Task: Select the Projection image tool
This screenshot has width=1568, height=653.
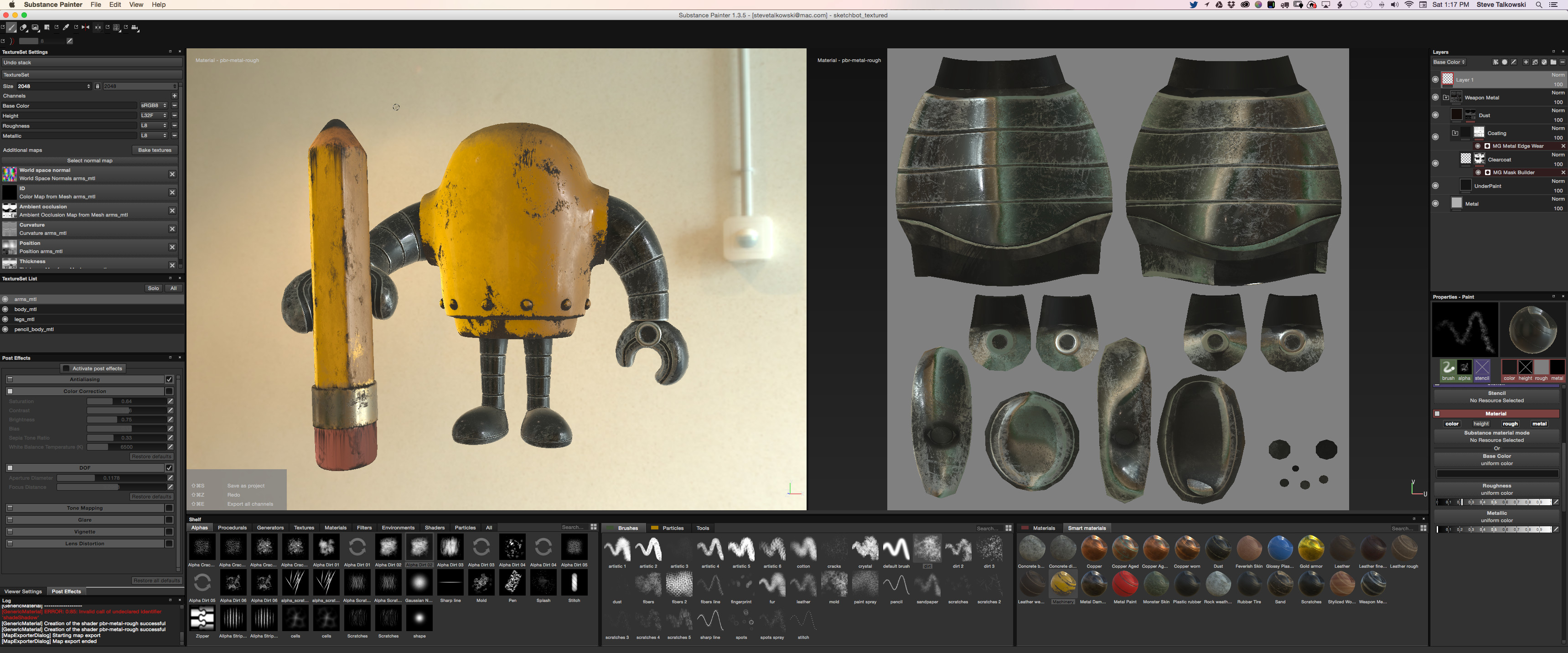Action: [35, 27]
